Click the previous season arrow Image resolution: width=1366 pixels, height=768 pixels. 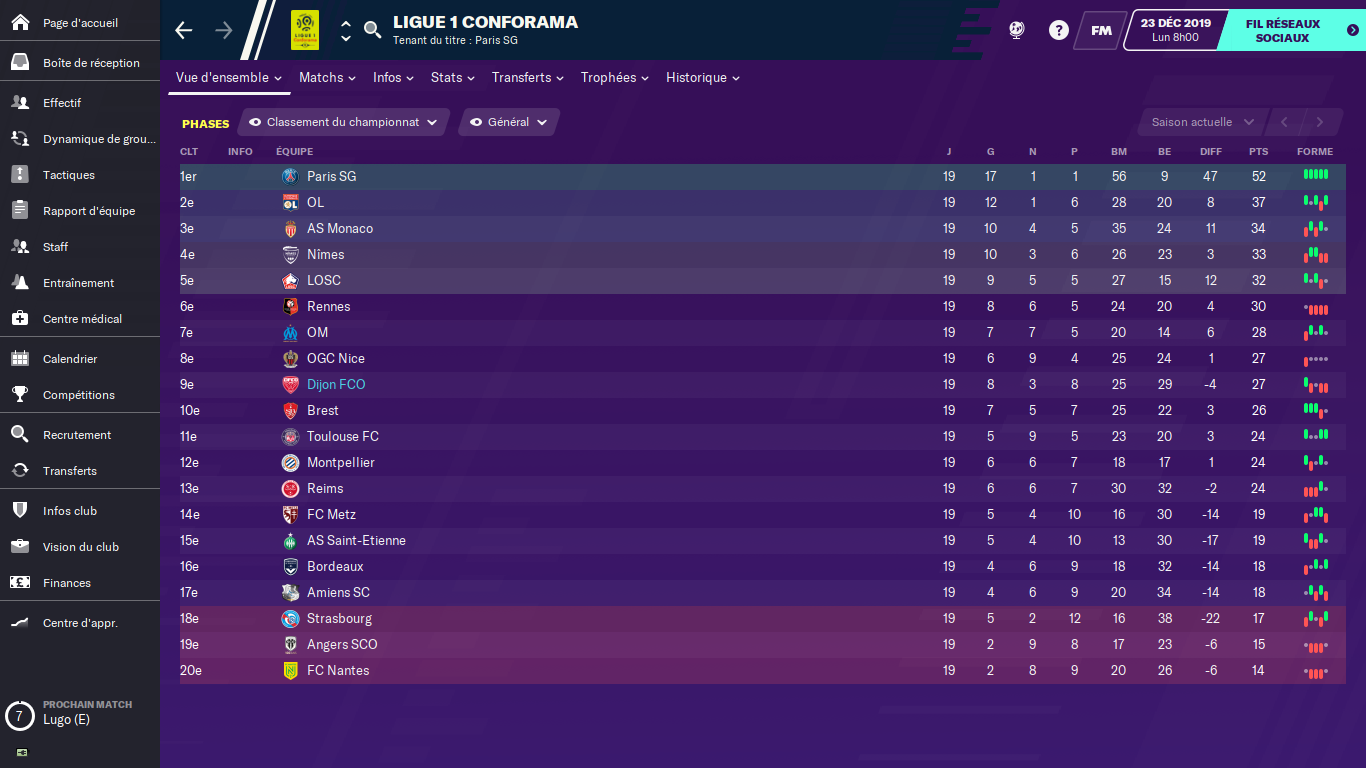tap(1284, 122)
